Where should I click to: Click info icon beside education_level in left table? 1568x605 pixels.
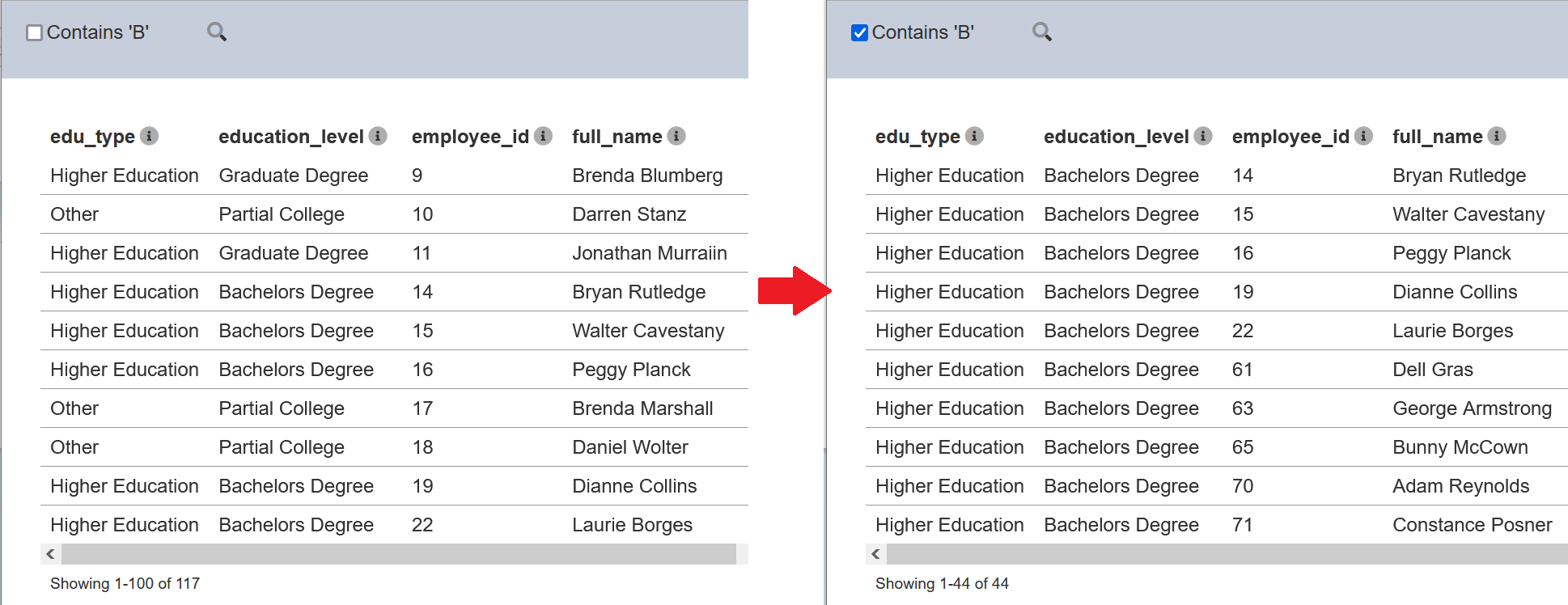378,136
